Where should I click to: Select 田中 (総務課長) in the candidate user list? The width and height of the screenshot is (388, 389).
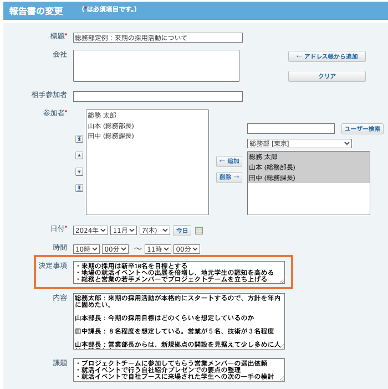click(x=309, y=178)
